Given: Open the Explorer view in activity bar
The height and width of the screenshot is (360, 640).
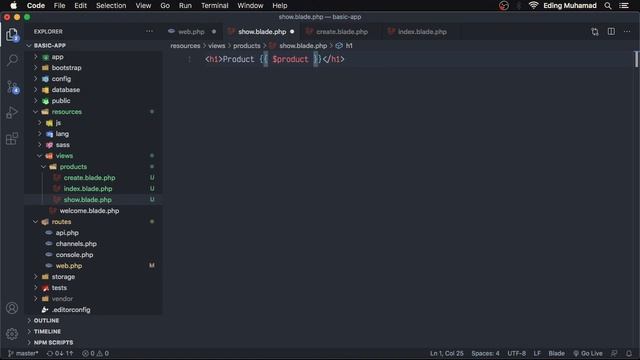Looking at the screenshot, I should (x=12, y=35).
